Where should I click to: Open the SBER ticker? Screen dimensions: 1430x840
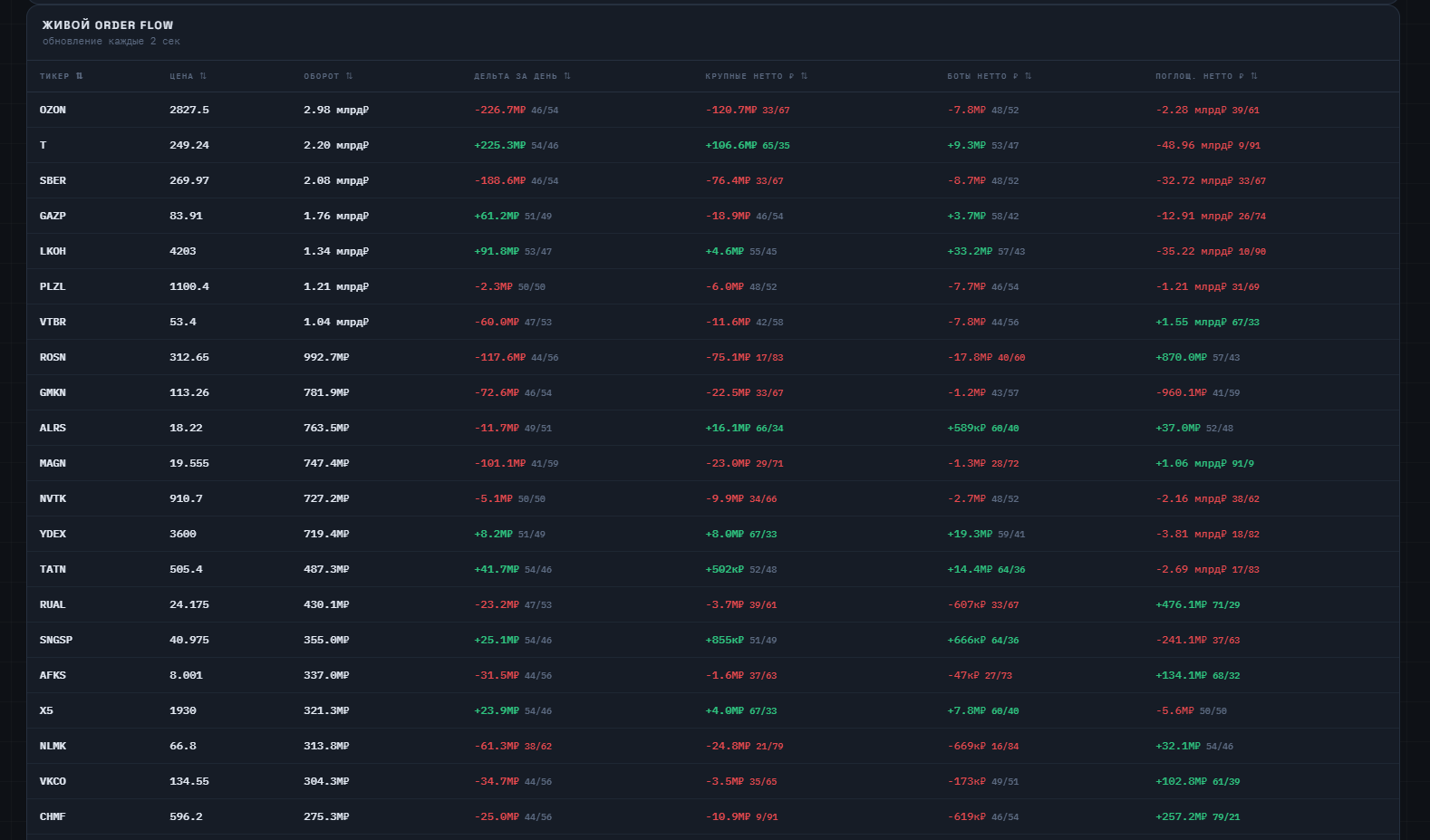point(53,180)
